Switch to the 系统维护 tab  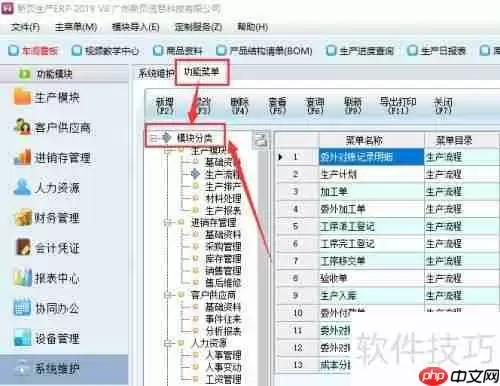156,73
